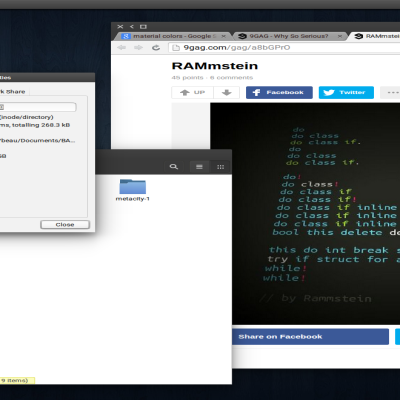Open the 6 comments link
This screenshot has width=400, height=400.
[231, 78]
